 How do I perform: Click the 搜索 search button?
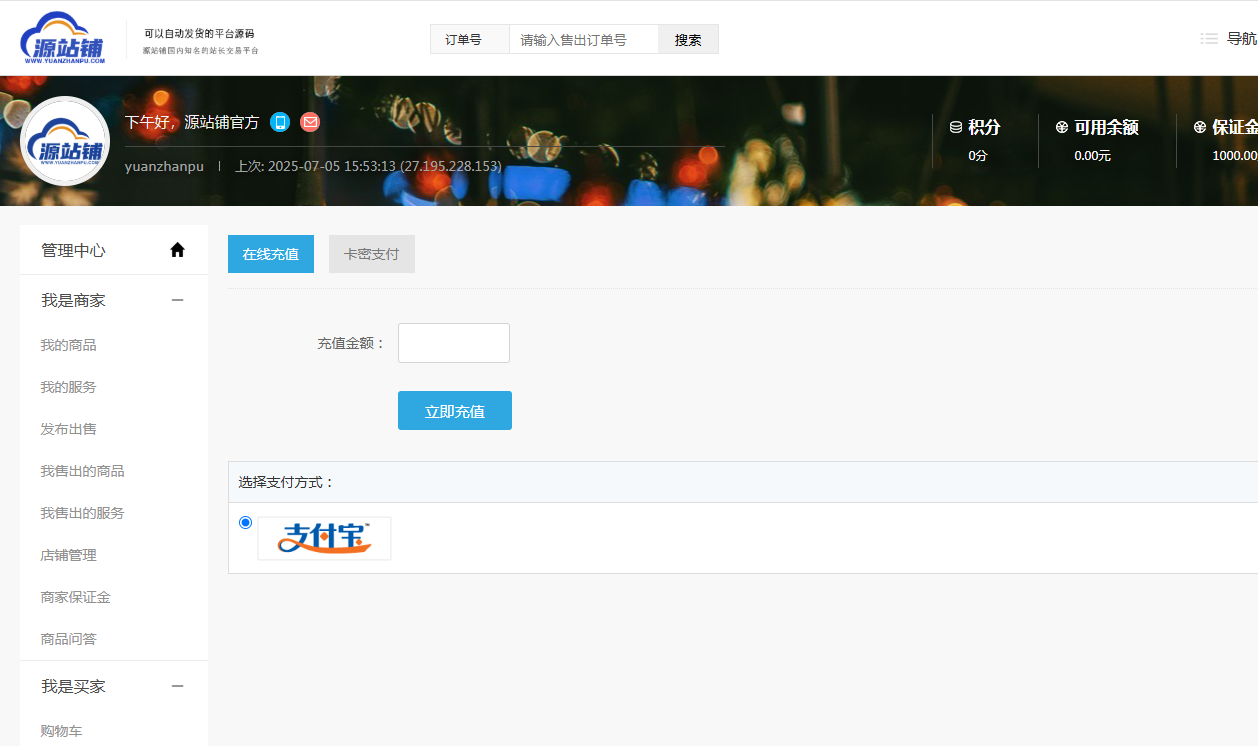[x=688, y=39]
